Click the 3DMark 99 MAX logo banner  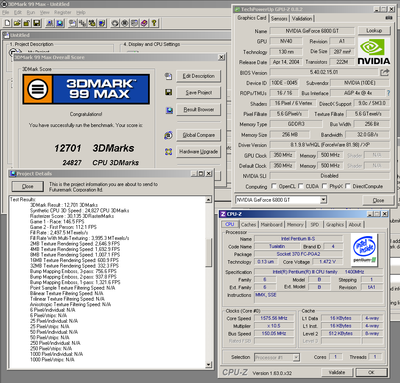coord(86,89)
